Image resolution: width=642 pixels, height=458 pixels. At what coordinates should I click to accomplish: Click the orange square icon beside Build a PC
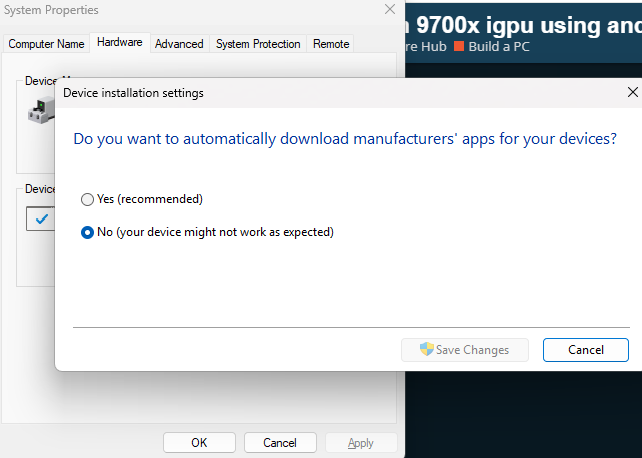(459, 46)
